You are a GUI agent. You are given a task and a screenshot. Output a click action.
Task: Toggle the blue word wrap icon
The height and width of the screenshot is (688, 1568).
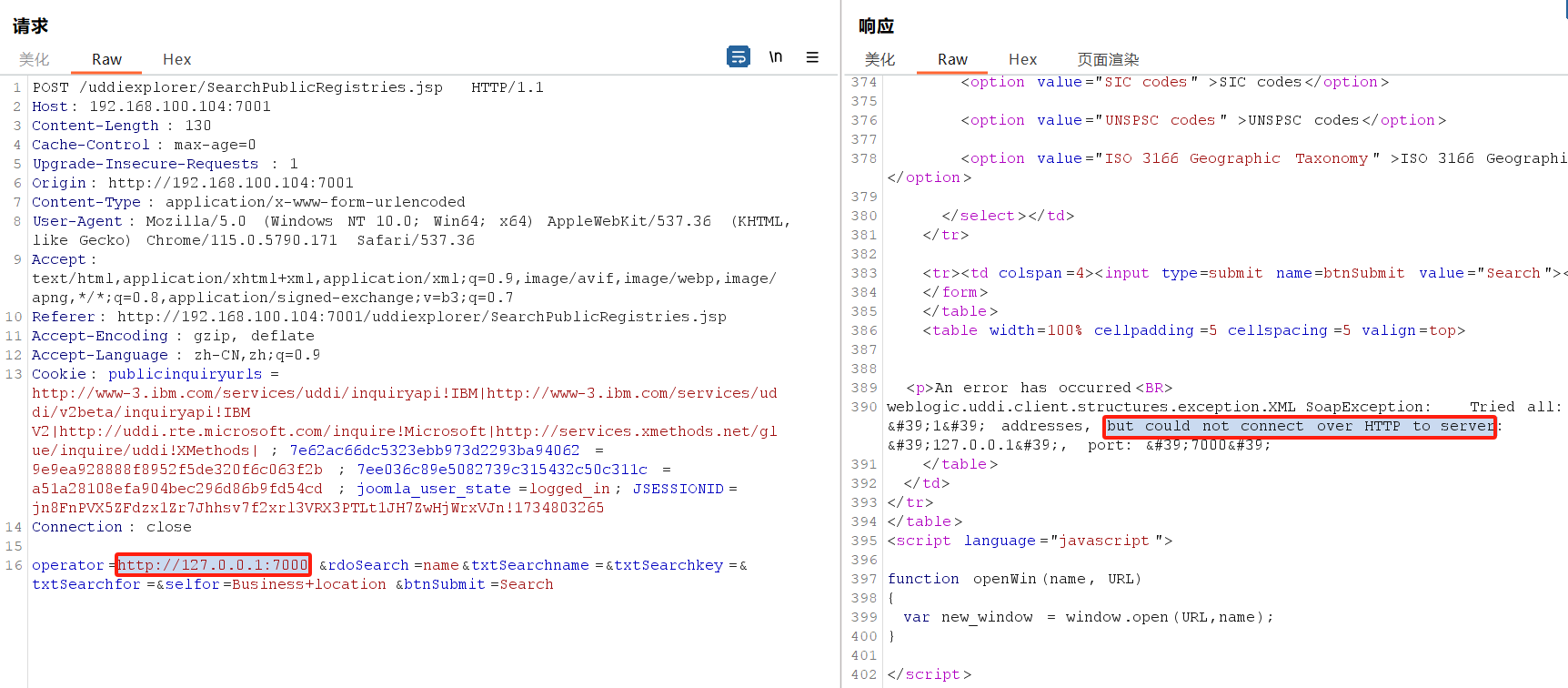pos(738,57)
